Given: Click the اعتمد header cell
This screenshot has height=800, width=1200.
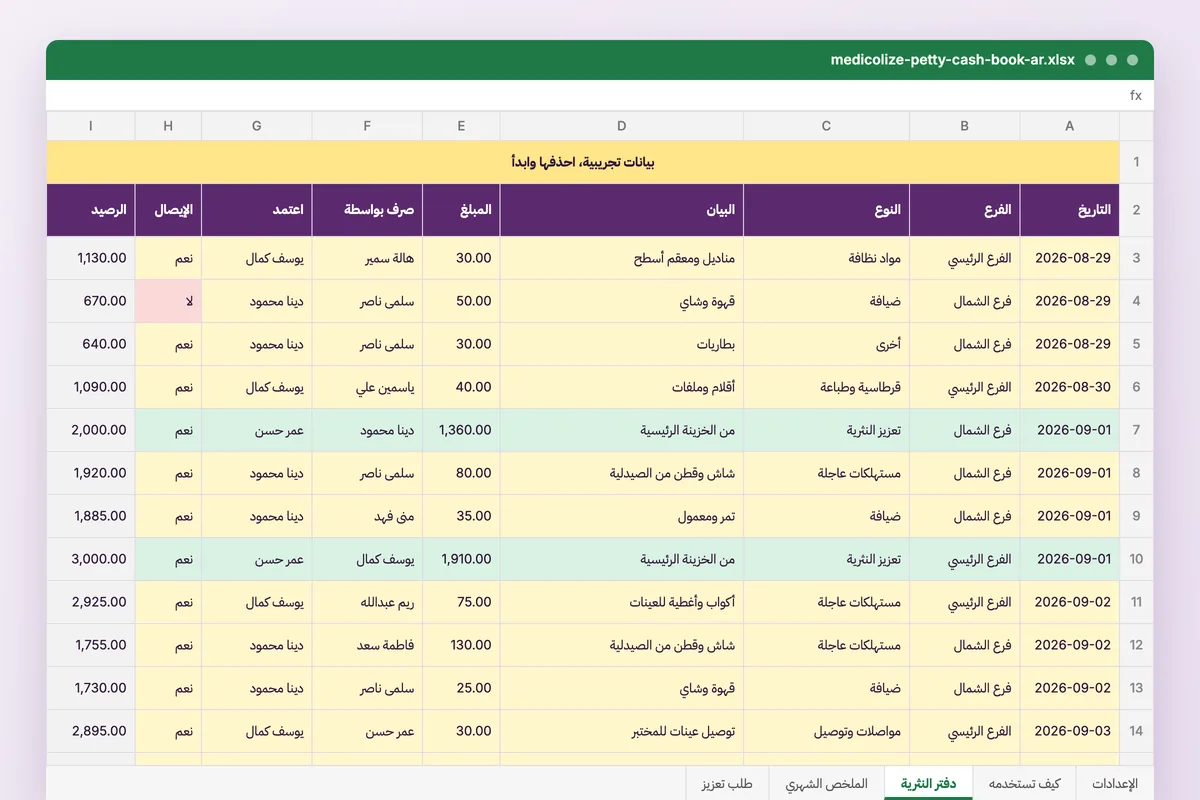Looking at the screenshot, I should click(x=257, y=210).
